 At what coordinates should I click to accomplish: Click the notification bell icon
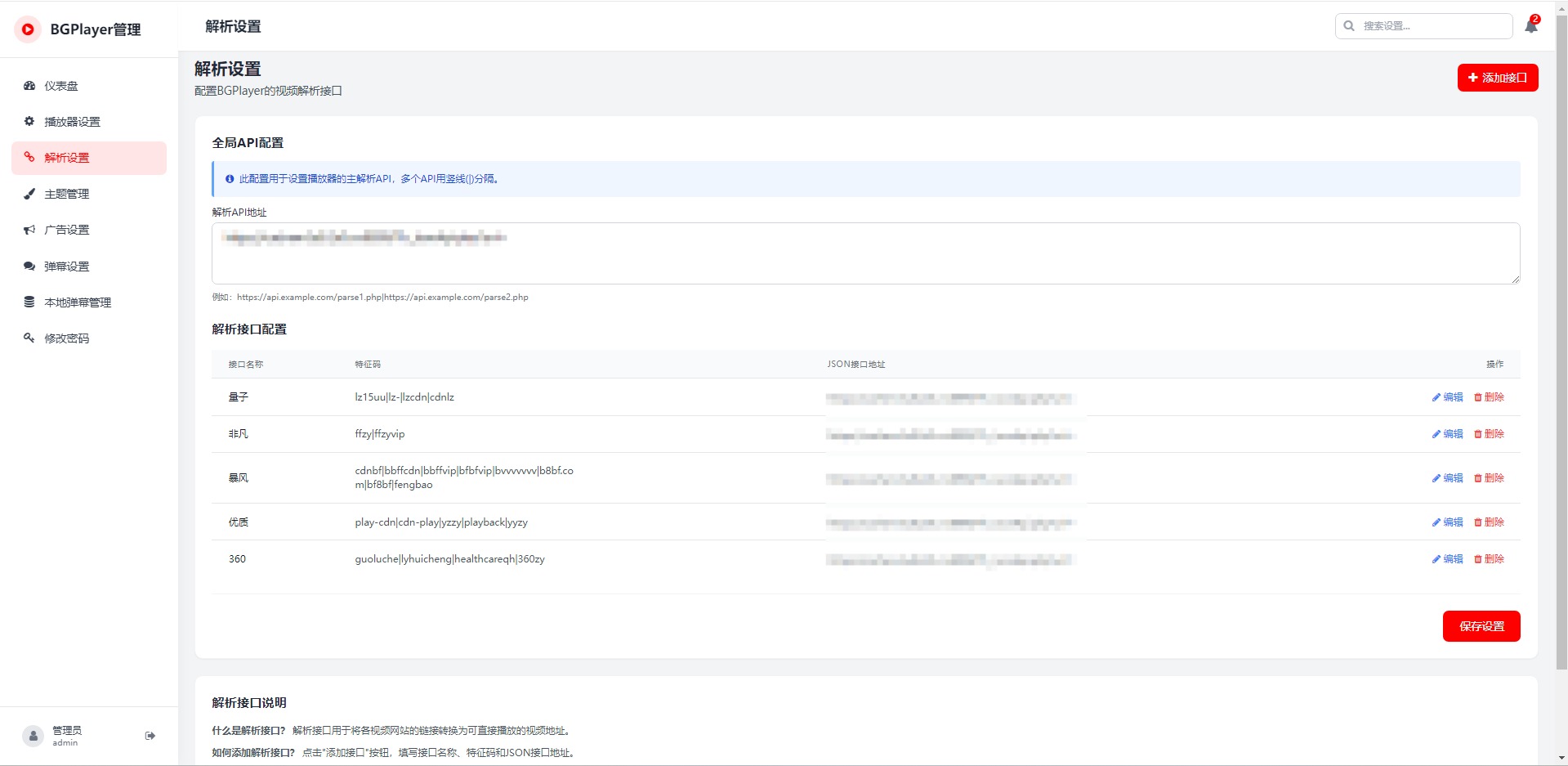point(1530,26)
